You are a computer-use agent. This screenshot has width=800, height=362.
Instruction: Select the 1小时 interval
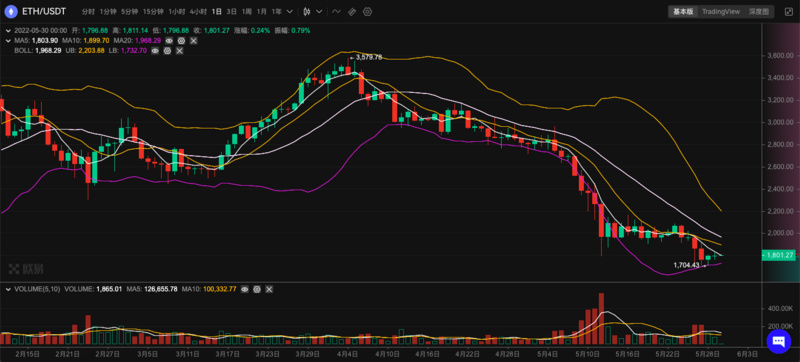click(177, 11)
